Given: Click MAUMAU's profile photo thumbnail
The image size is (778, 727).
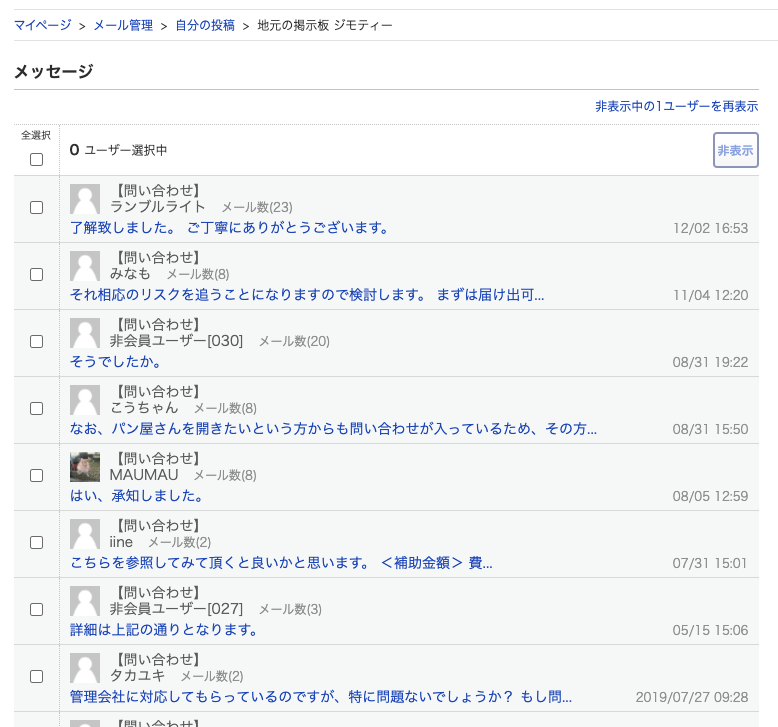Looking at the screenshot, I should [85, 467].
